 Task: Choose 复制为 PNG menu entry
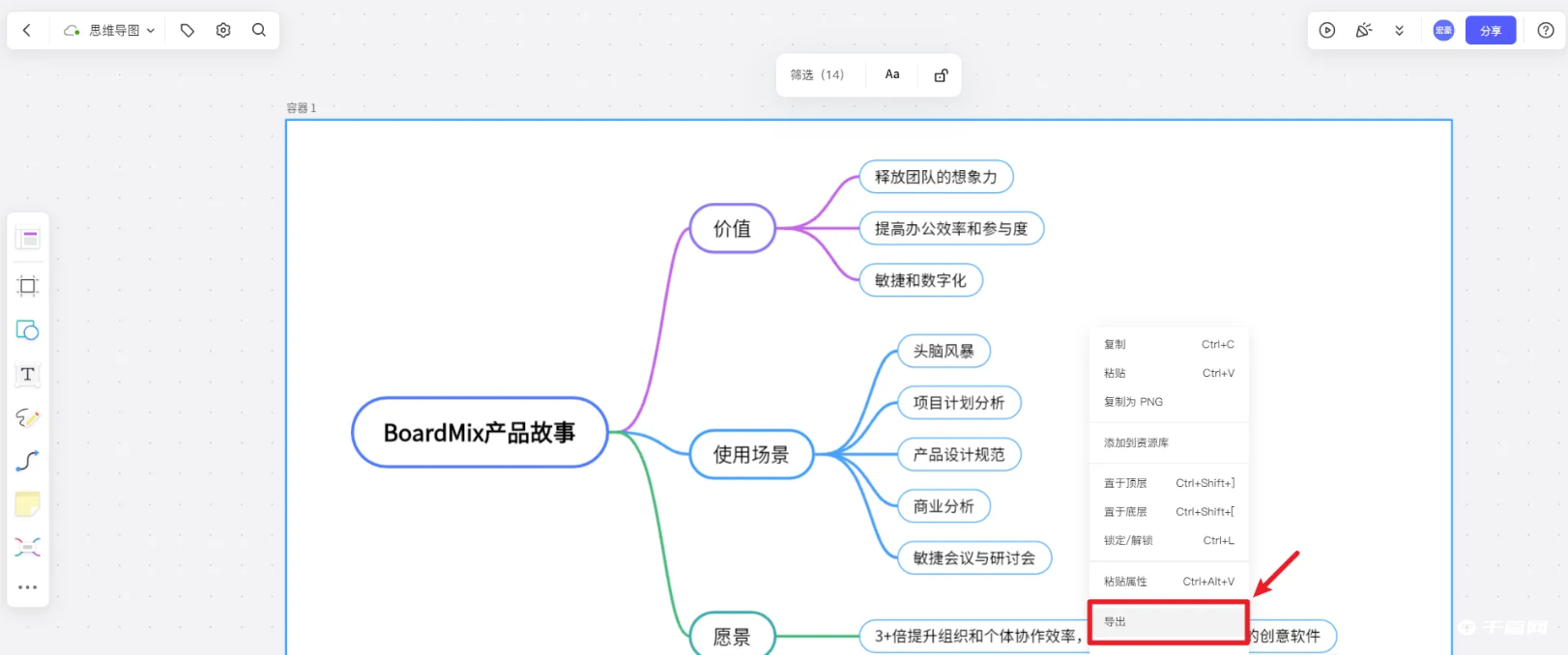(1169, 402)
